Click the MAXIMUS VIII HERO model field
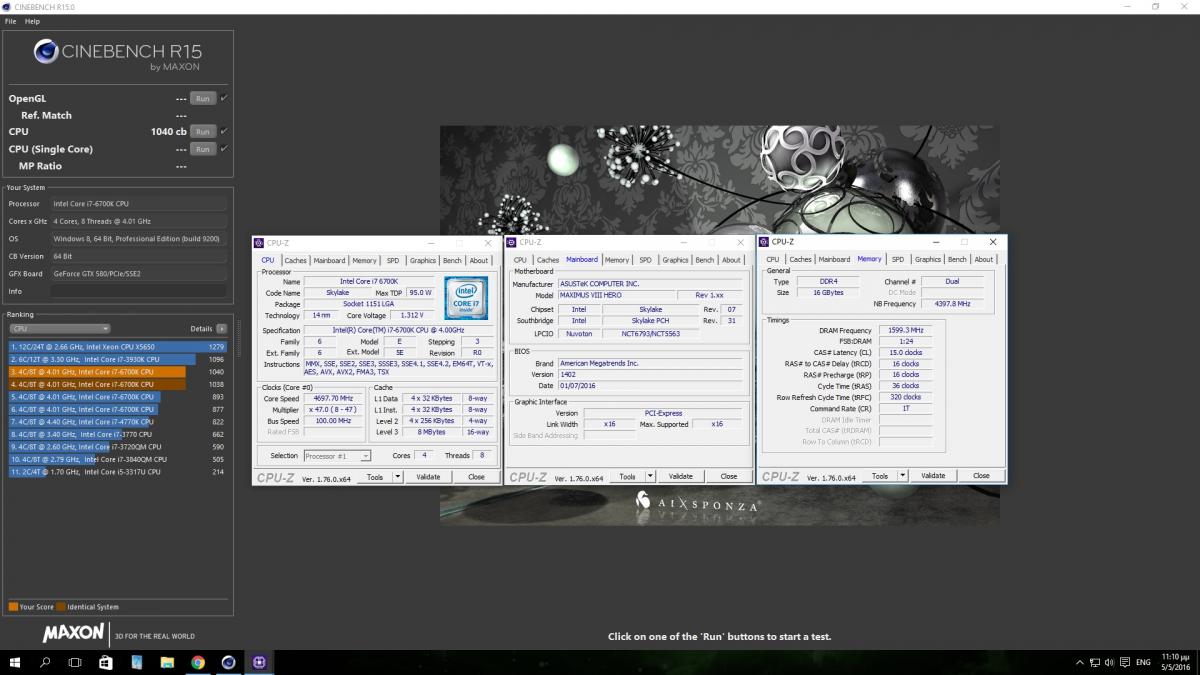1200x675 pixels. pos(616,296)
